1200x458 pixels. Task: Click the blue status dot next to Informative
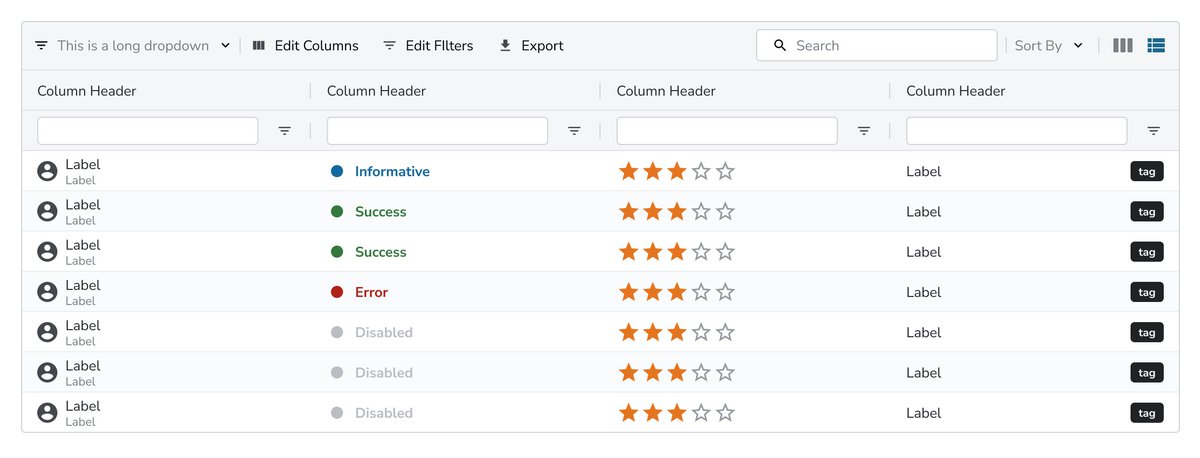tap(337, 171)
